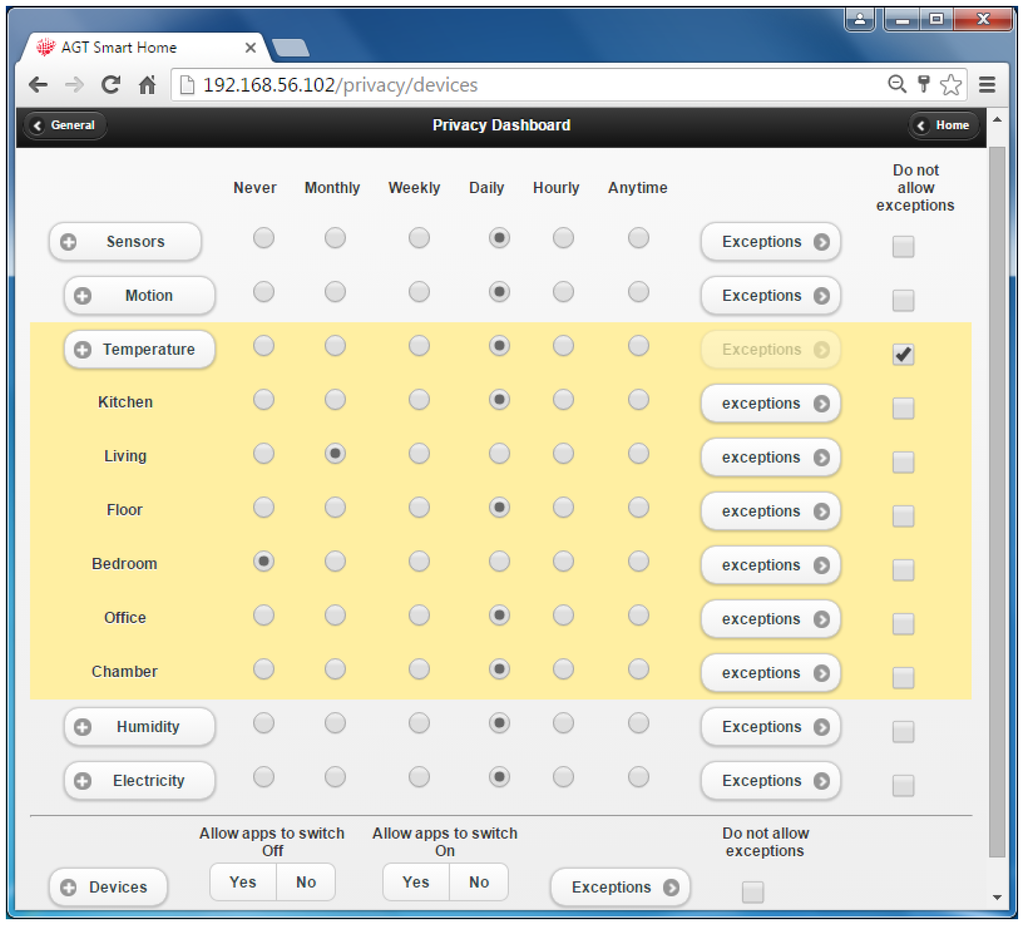Click the page vertical scrollbar thumb
1024x926 pixels.
click(997, 502)
